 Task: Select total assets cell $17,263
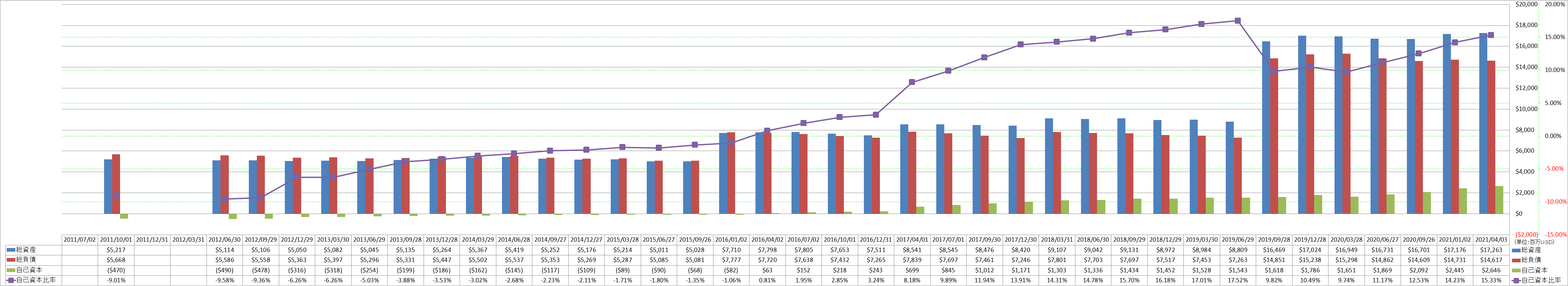click(1491, 249)
